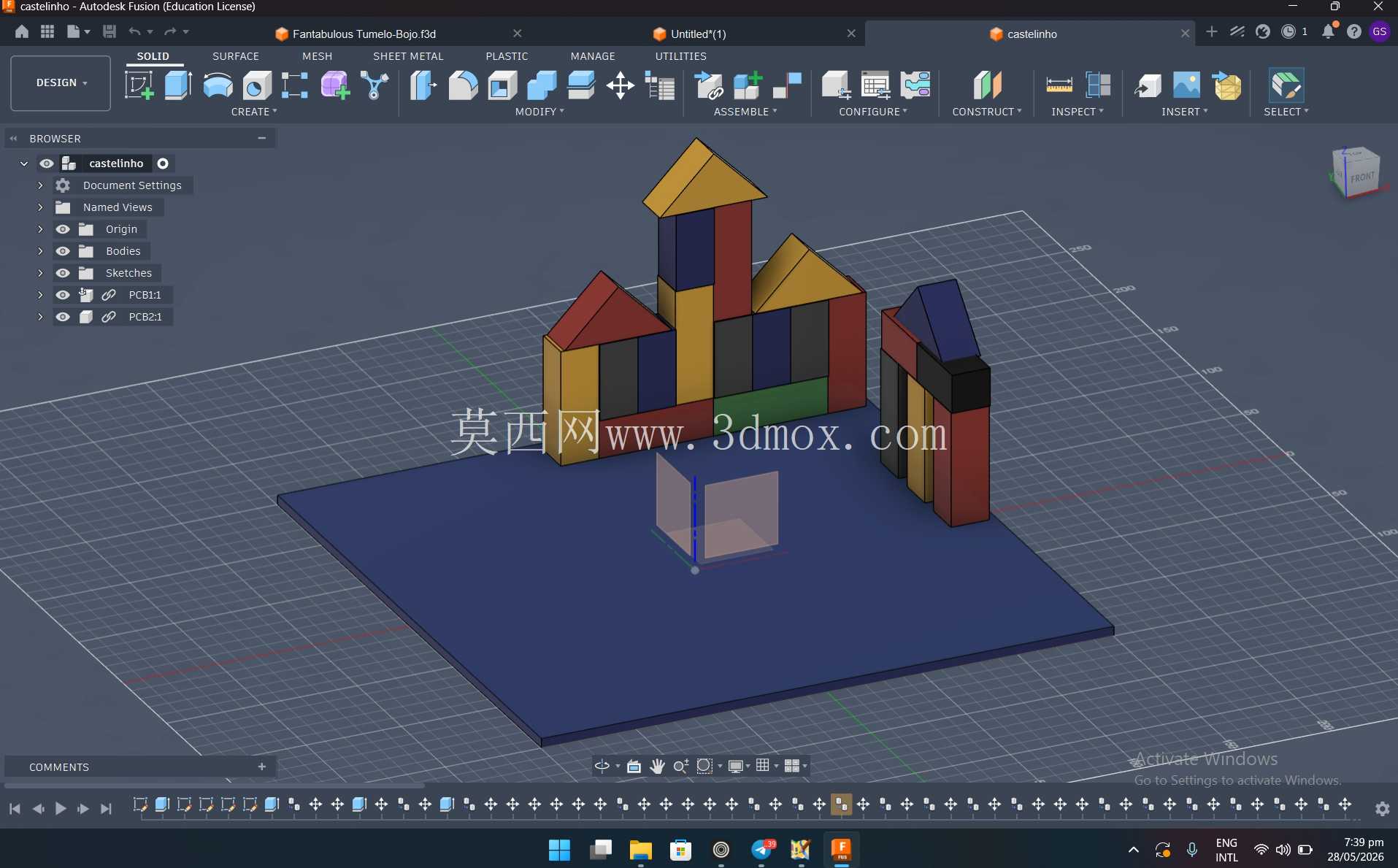Open a new design tab with plus

click(1212, 31)
